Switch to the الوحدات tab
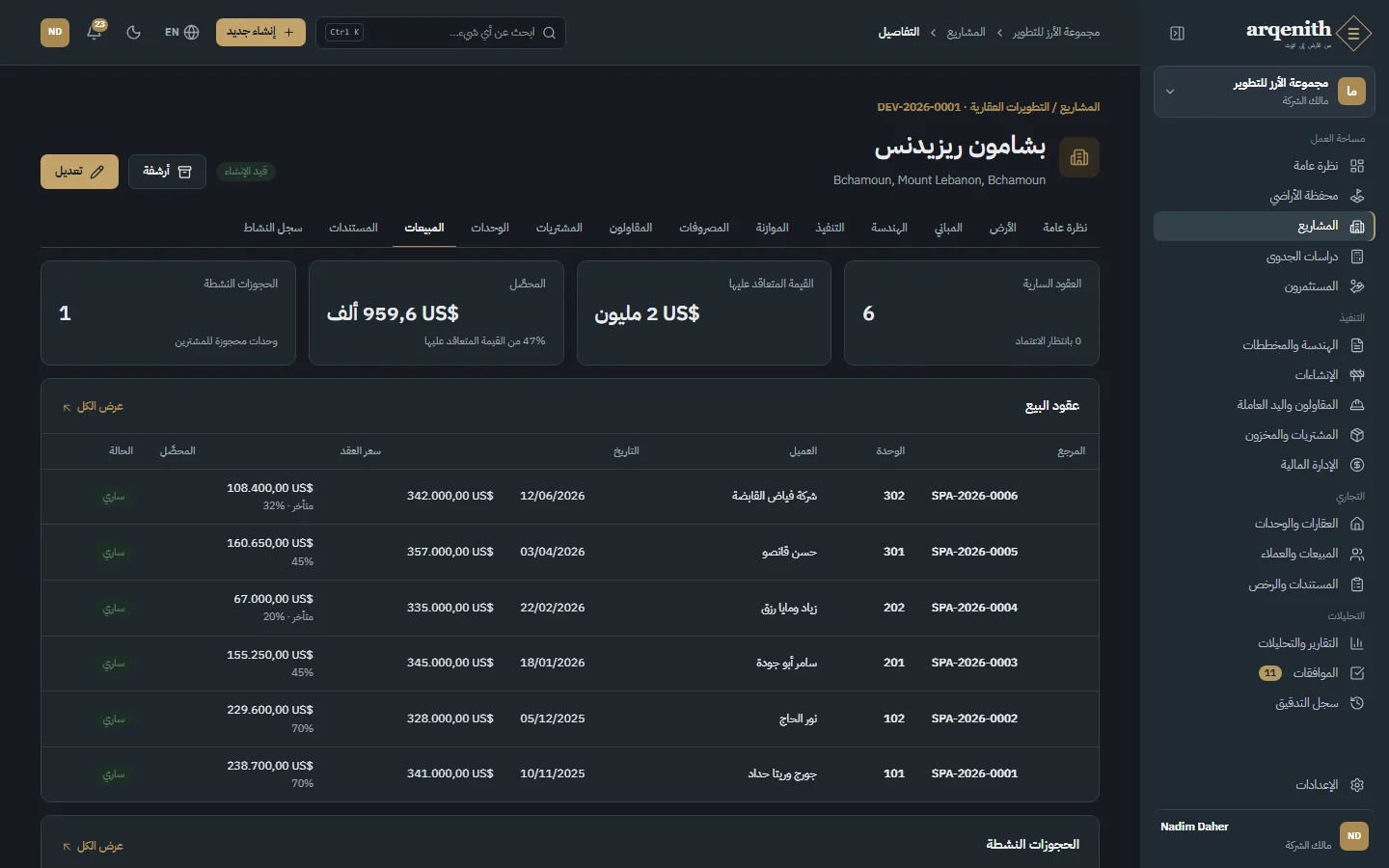 pyautogui.click(x=490, y=228)
